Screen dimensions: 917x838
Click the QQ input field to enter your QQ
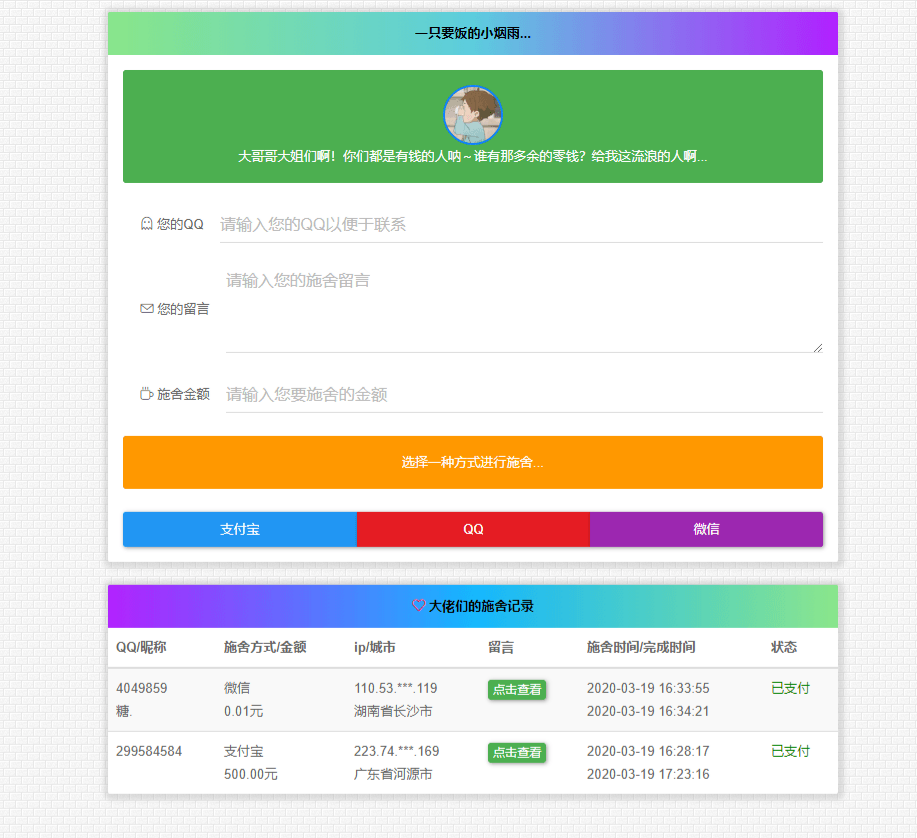[520, 224]
